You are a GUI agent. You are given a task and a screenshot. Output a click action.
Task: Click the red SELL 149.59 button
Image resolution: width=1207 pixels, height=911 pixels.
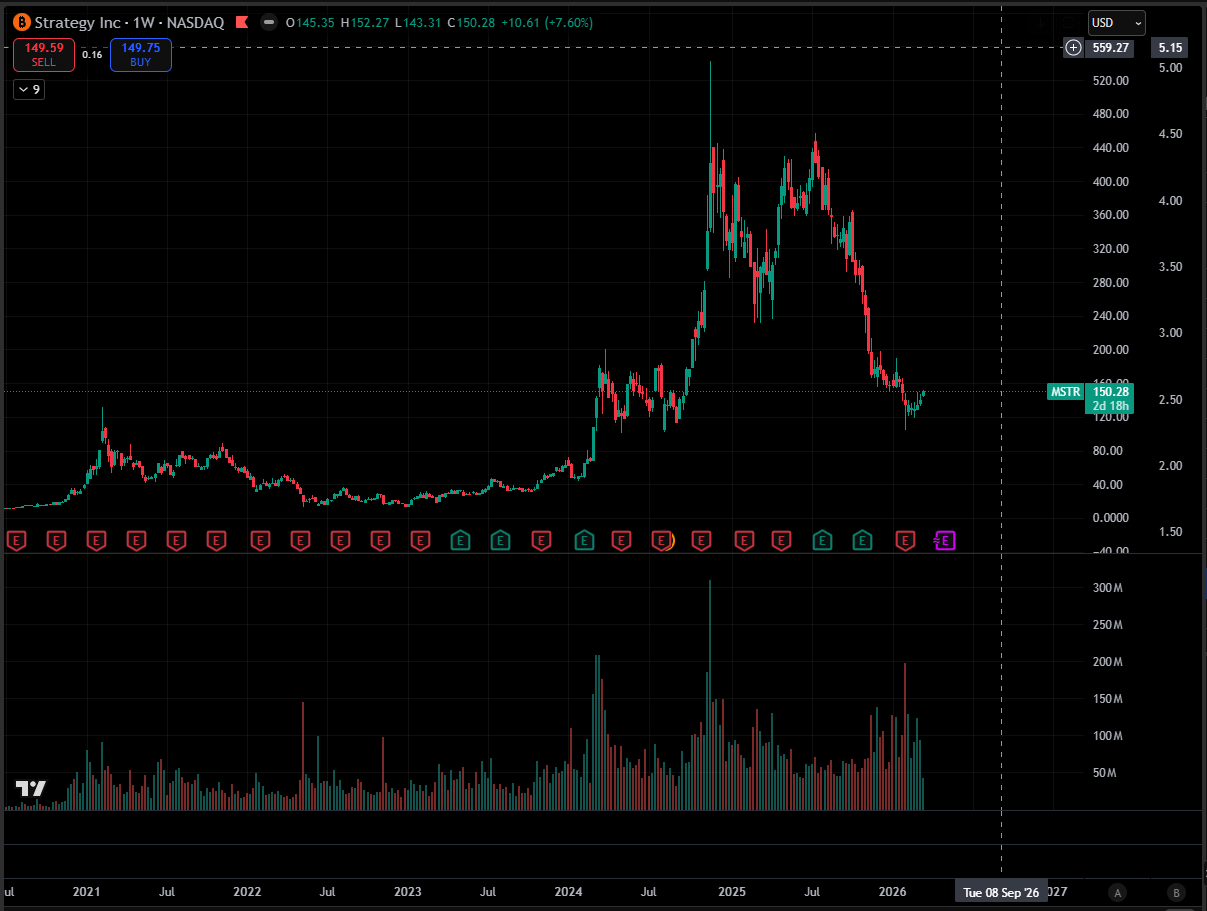coord(43,54)
